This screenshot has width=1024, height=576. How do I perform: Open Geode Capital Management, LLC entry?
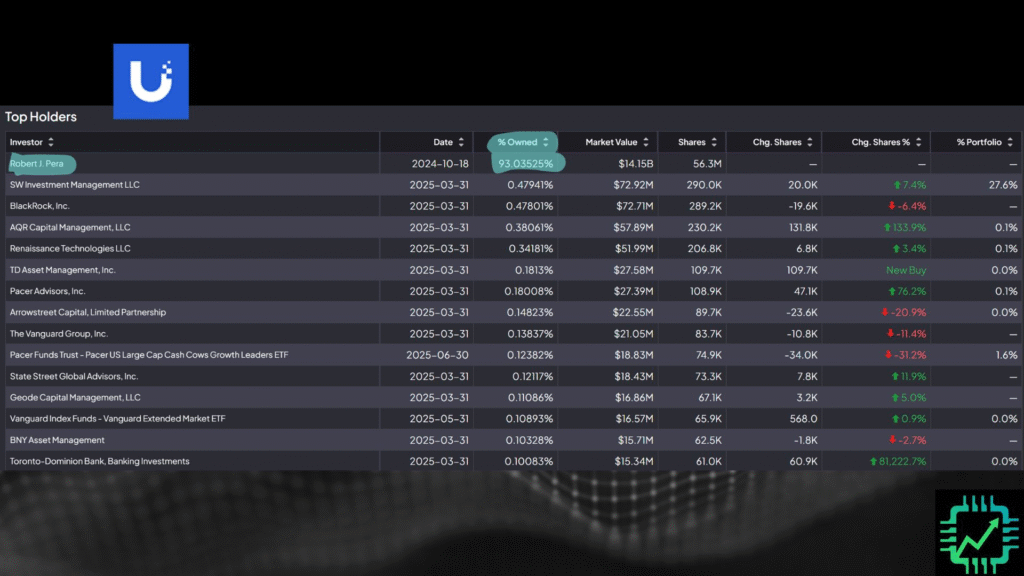tap(75, 398)
